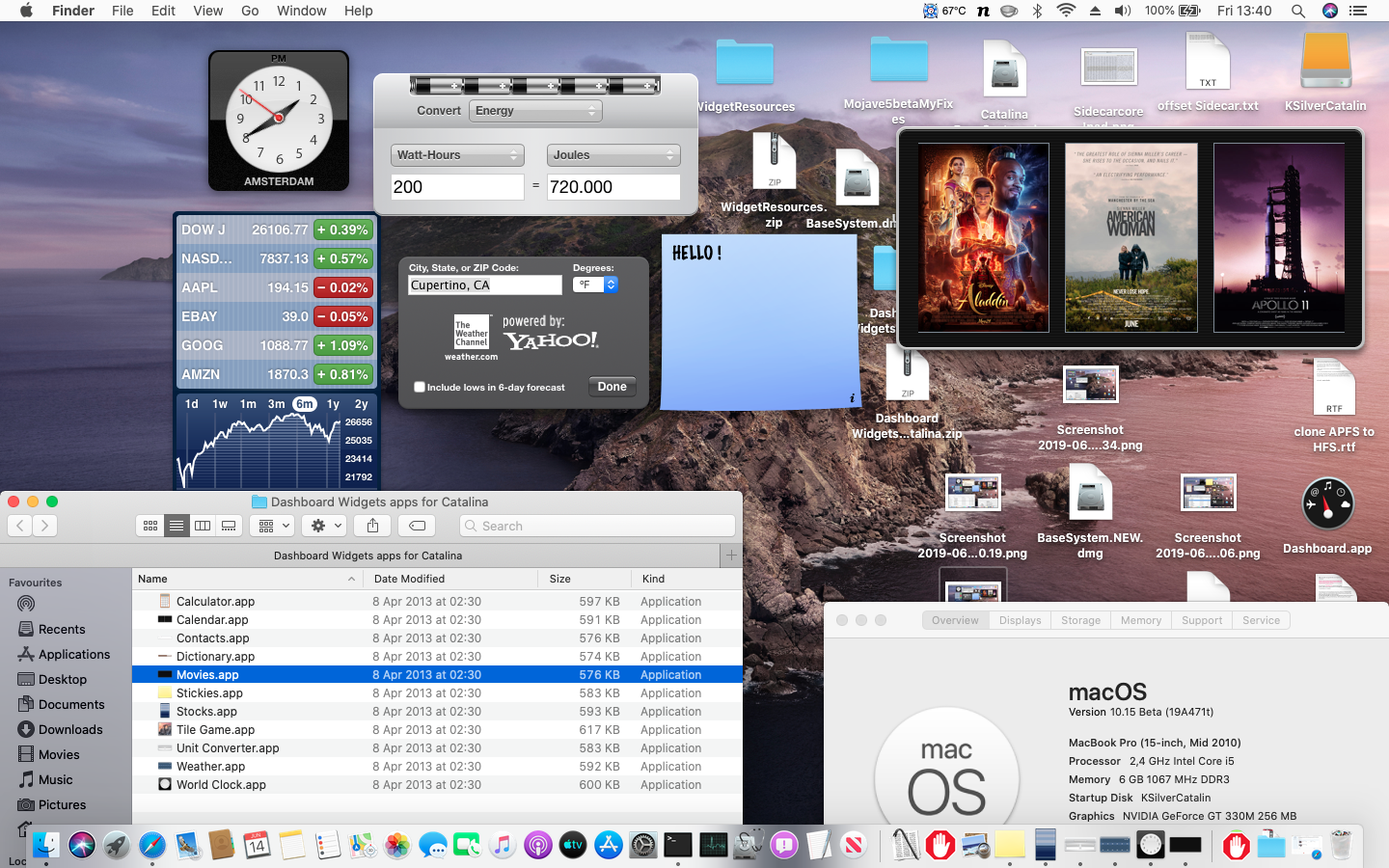Viewport: 1389px width, 868px height.
Task: Open News app in the Dock
Action: click(854, 846)
